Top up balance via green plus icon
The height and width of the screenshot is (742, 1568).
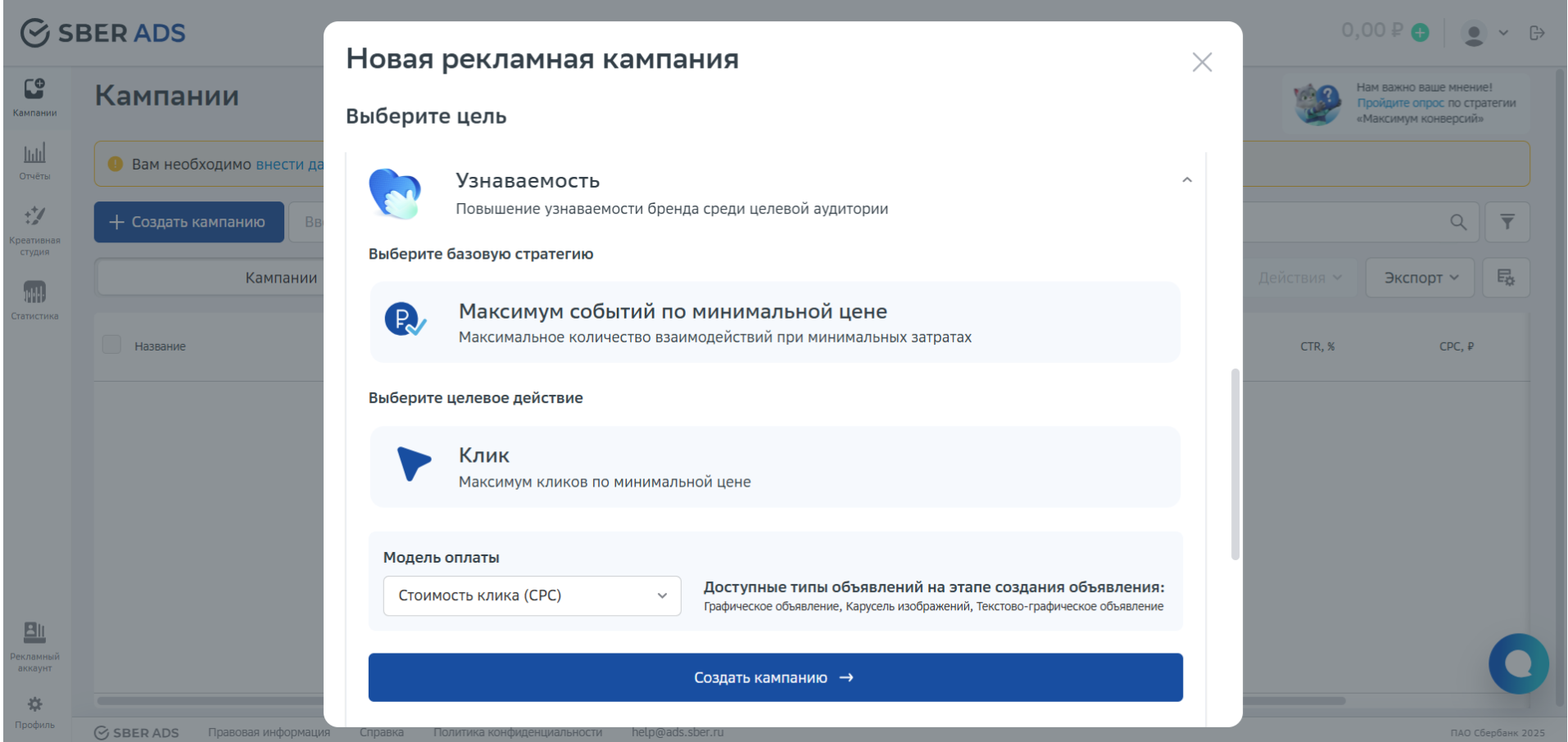(1421, 32)
